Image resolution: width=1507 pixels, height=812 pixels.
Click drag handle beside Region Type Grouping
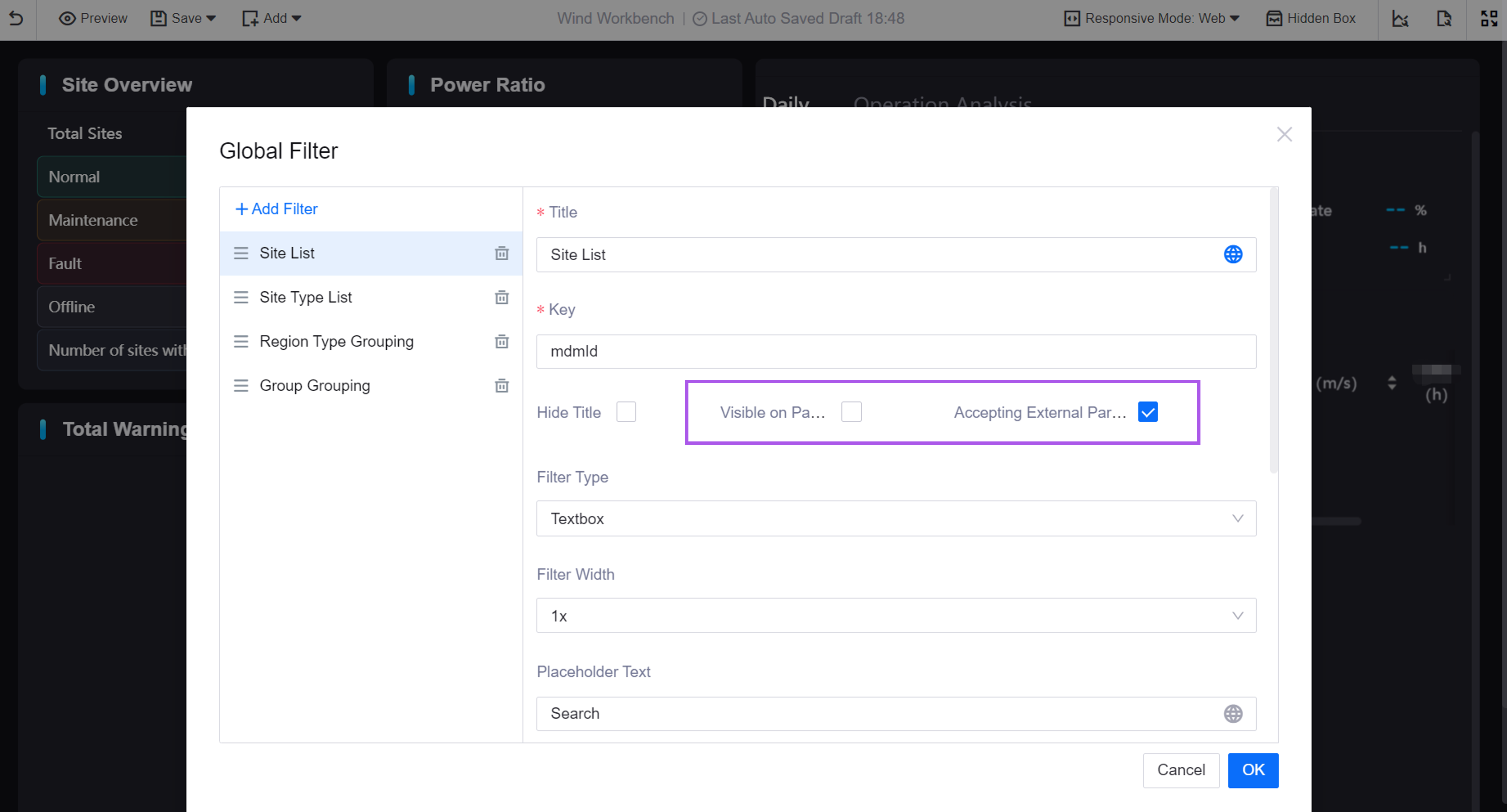click(x=241, y=342)
